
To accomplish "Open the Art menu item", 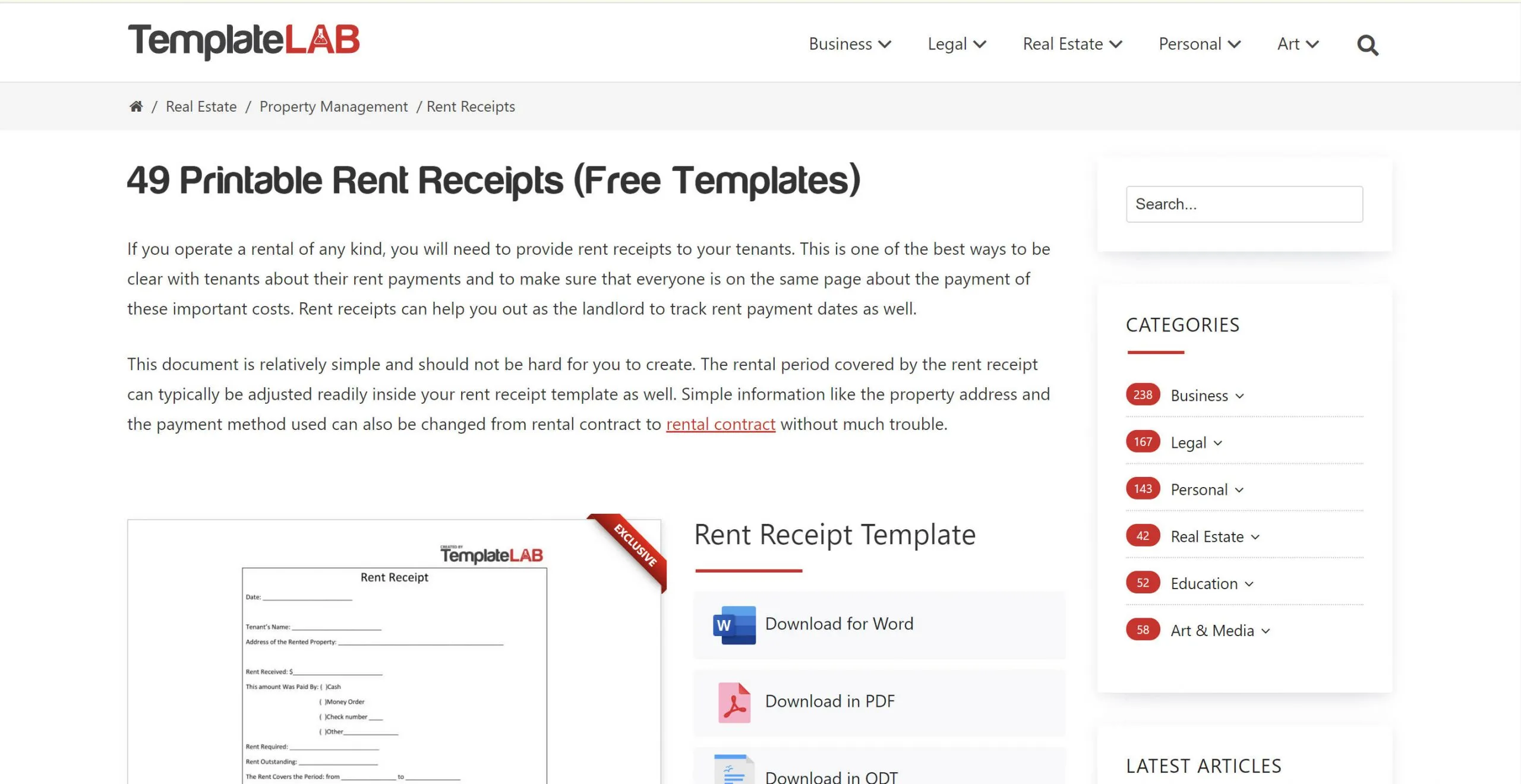I will point(1298,43).
